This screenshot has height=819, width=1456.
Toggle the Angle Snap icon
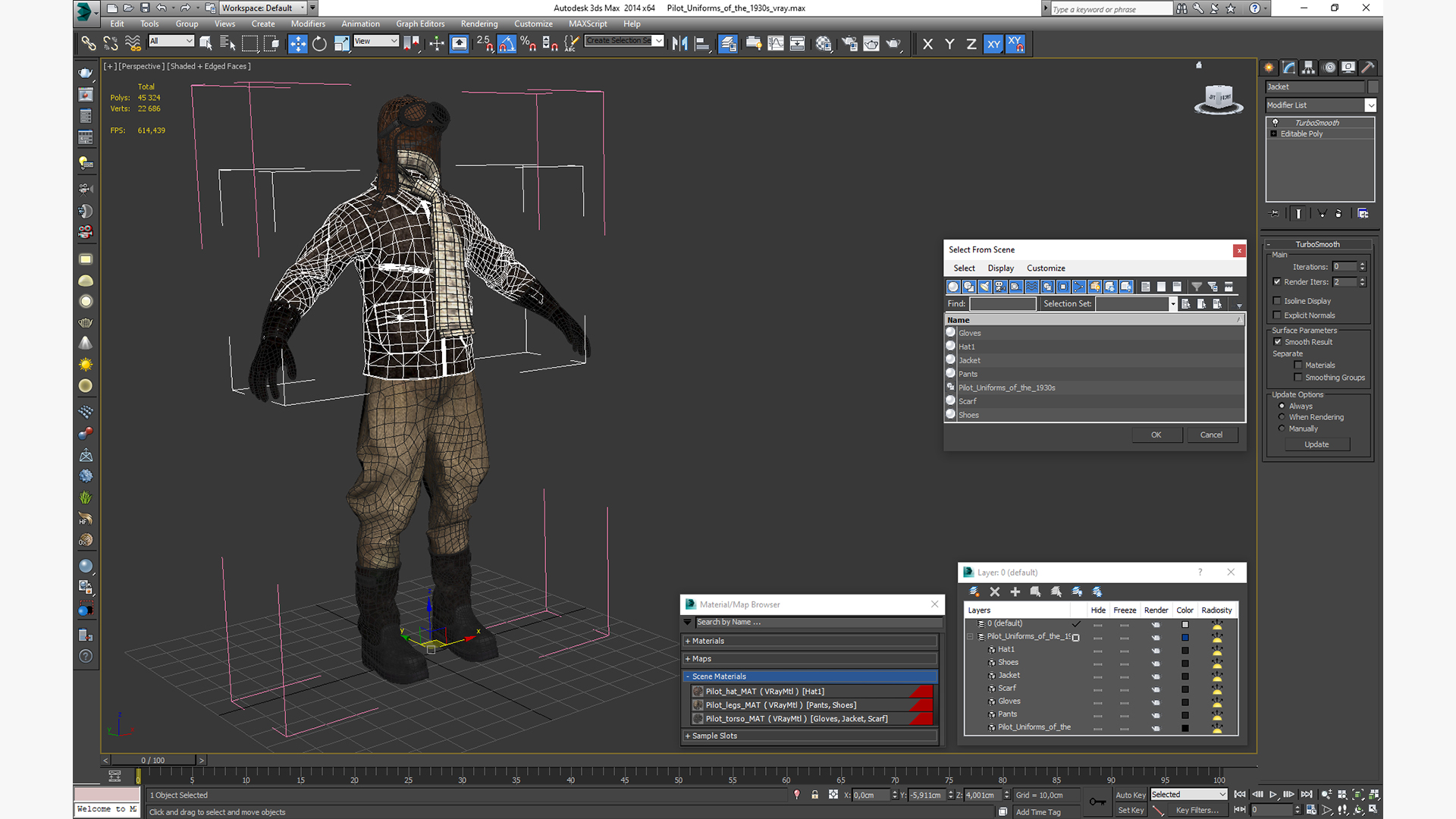(x=507, y=44)
